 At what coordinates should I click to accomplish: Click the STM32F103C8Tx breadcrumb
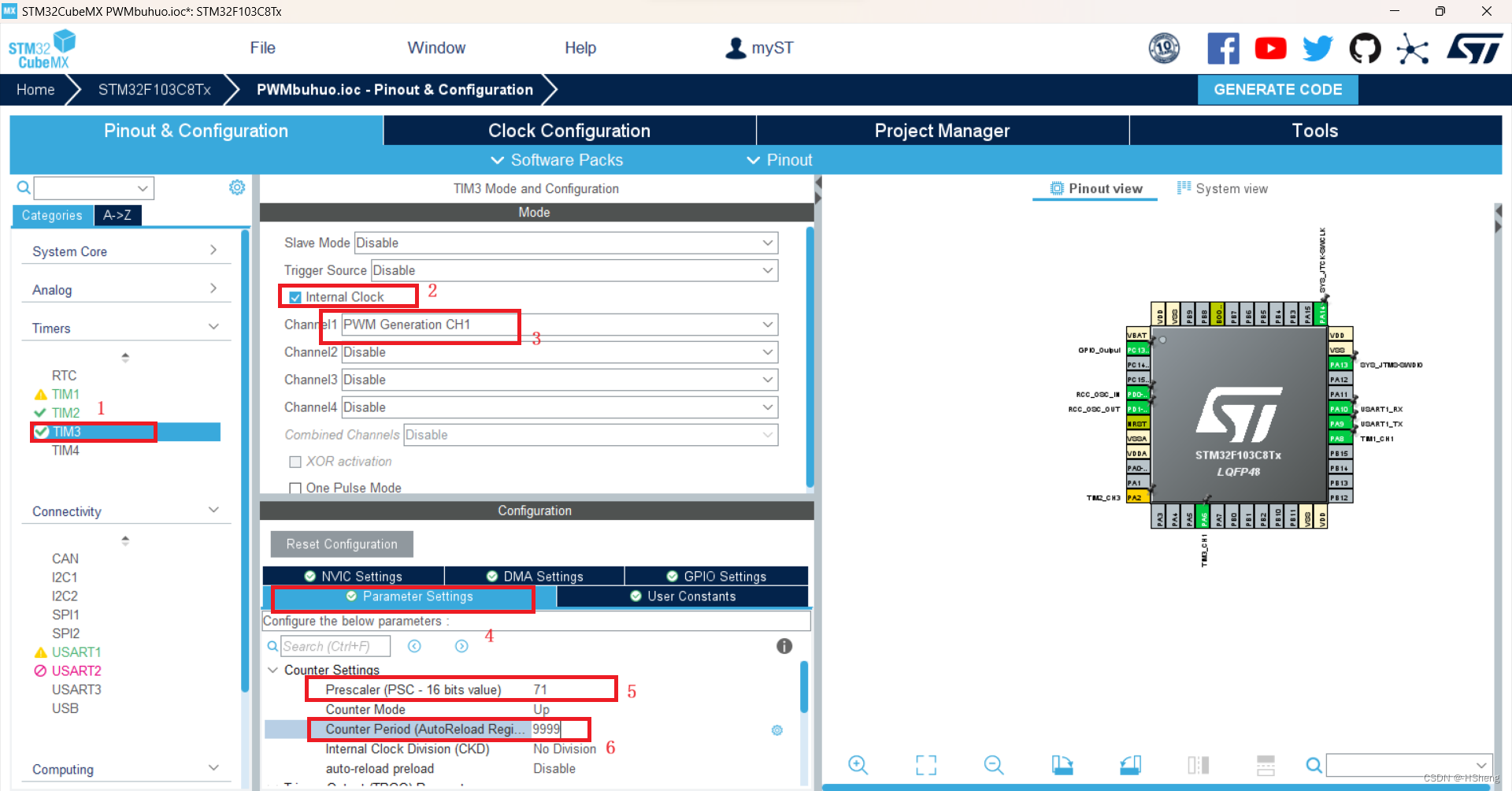[x=154, y=90]
